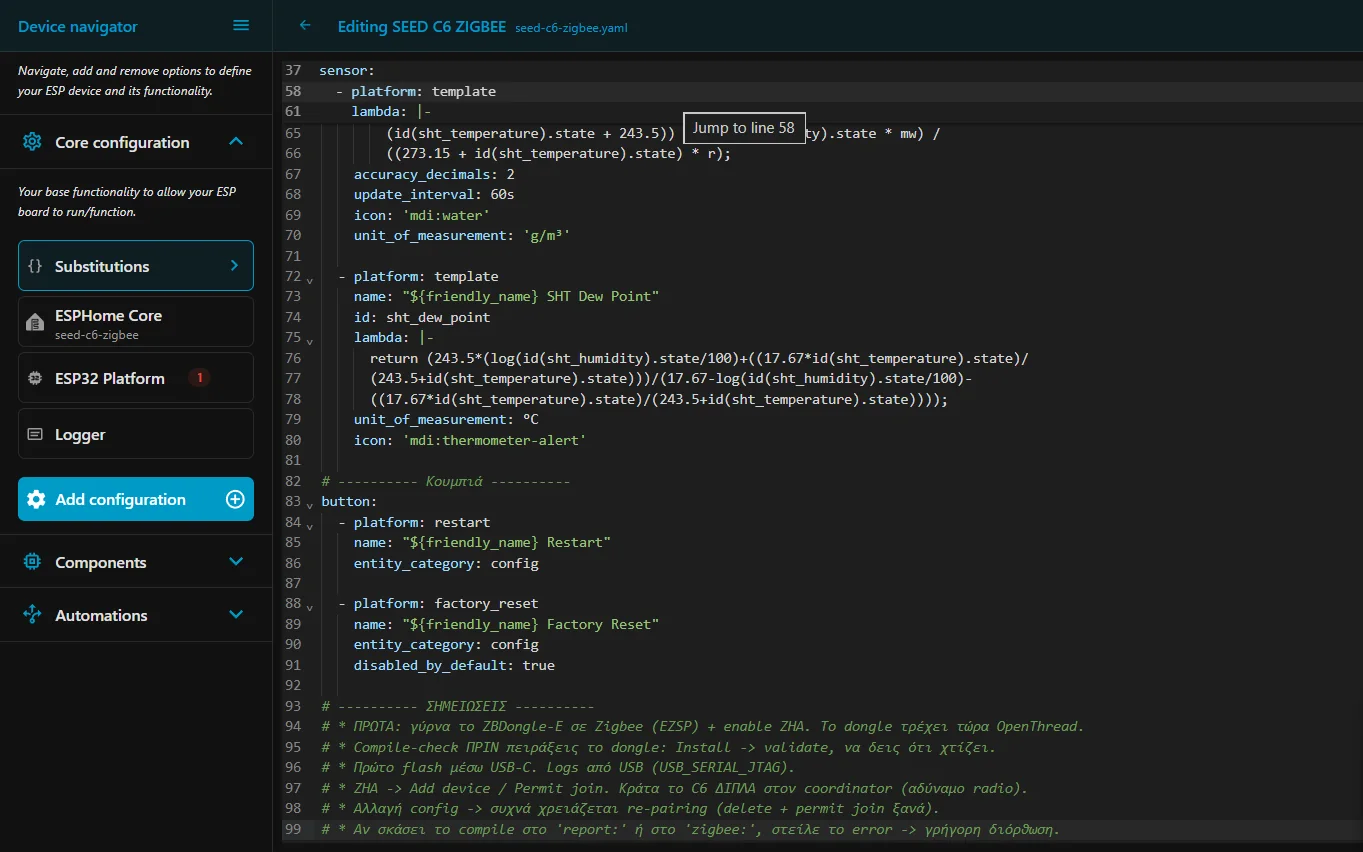The image size is (1363, 852).
Task: Open the Device navigator hamburger menu
Action: pyautogui.click(x=241, y=26)
